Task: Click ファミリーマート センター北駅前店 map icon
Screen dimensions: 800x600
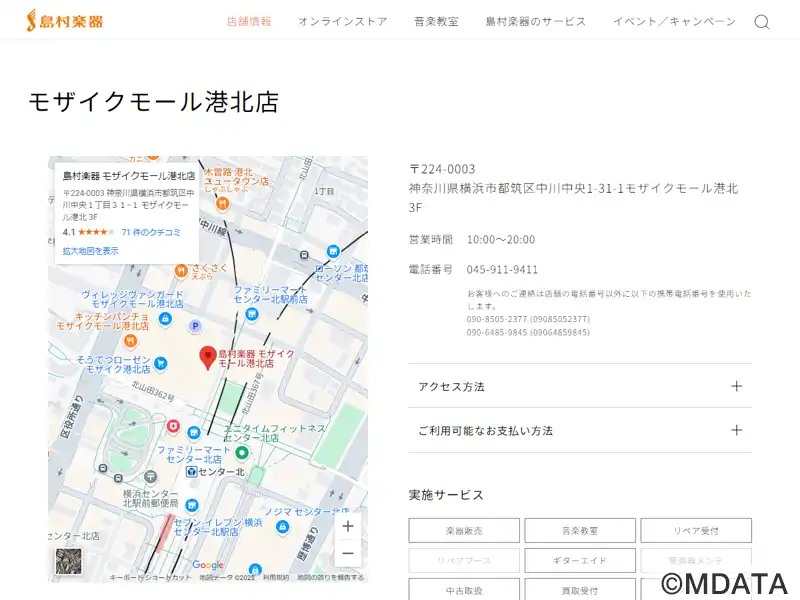Action: point(252,314)
